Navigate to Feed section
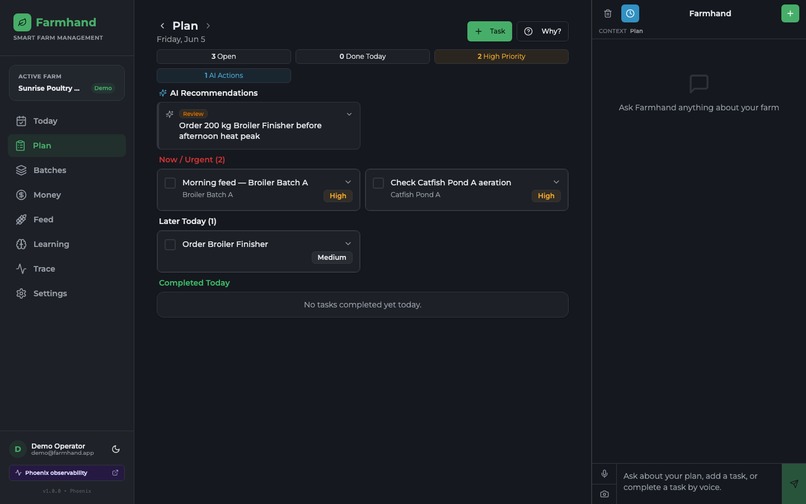This screenshot has width=806, height=504. (x=67, y=220)
